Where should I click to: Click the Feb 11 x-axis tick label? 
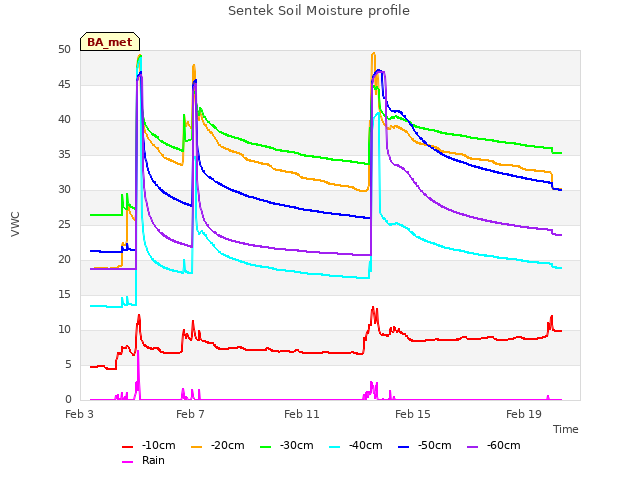[302, 414]
